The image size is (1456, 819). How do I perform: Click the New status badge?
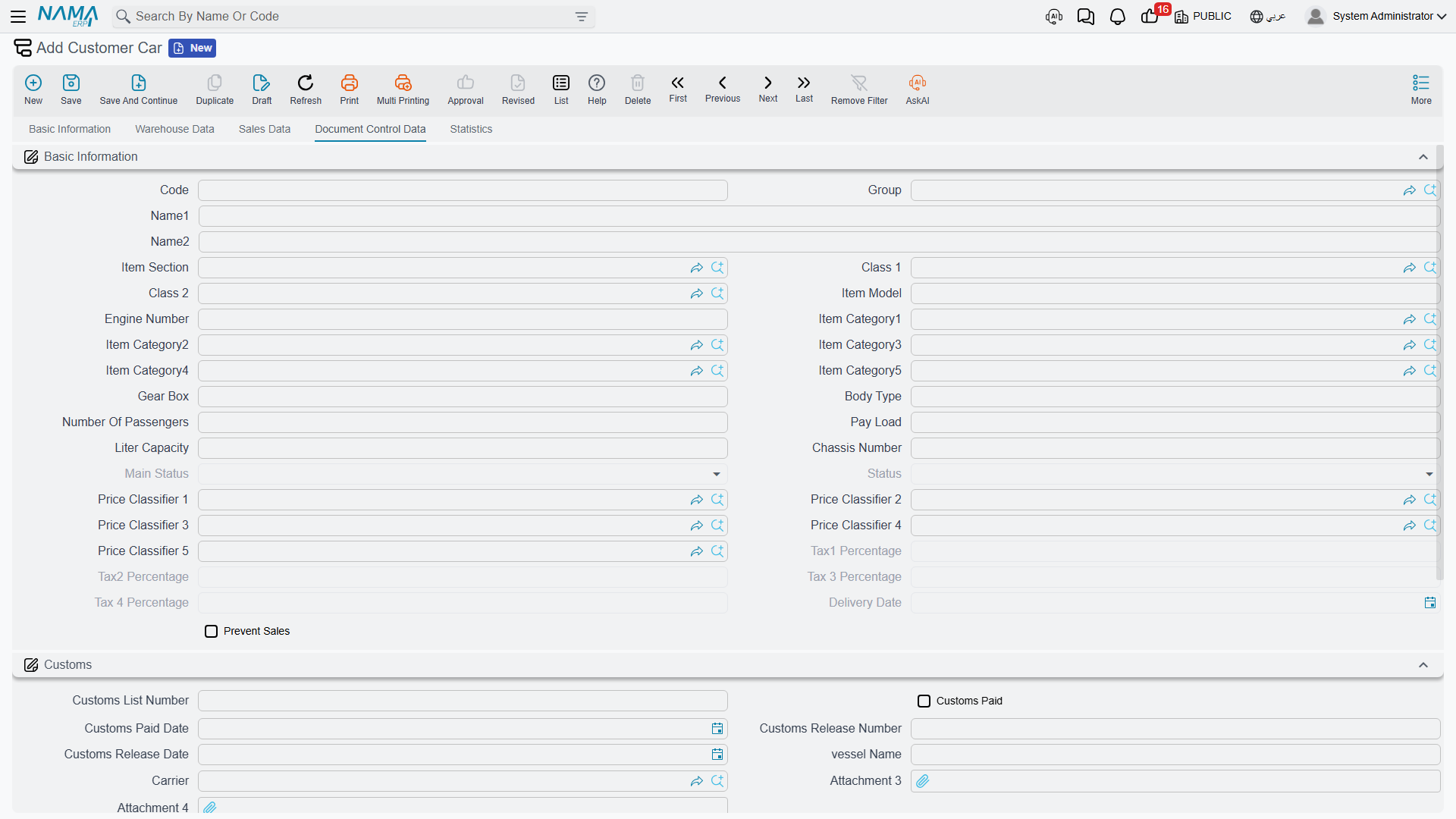[193, 49]
